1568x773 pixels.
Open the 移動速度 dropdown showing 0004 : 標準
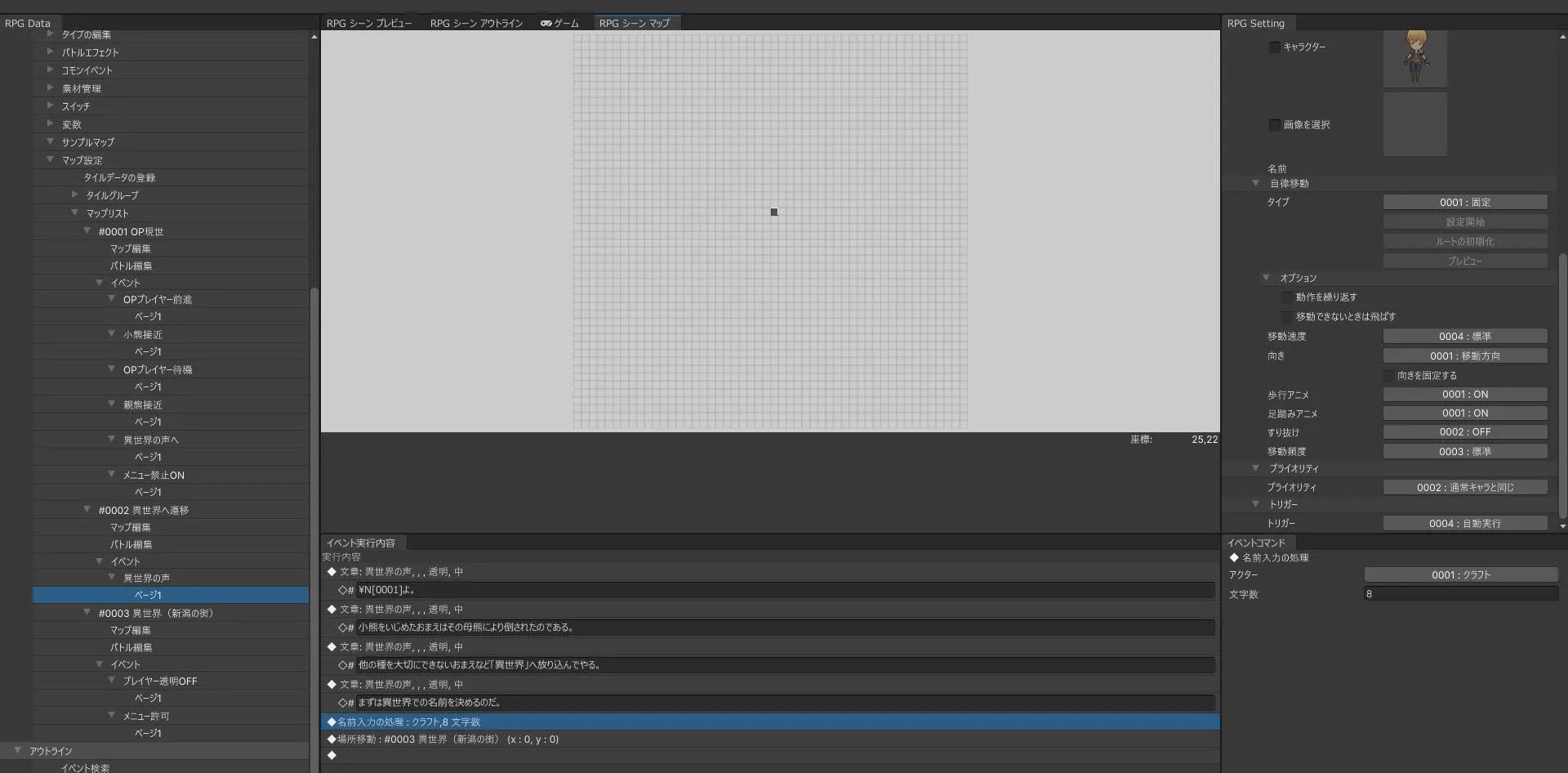point(1464,337)
